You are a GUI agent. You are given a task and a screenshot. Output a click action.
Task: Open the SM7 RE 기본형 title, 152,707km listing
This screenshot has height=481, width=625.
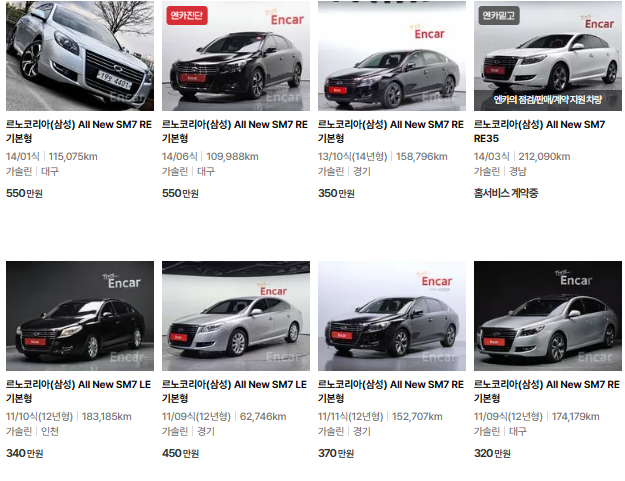[391, 391]
